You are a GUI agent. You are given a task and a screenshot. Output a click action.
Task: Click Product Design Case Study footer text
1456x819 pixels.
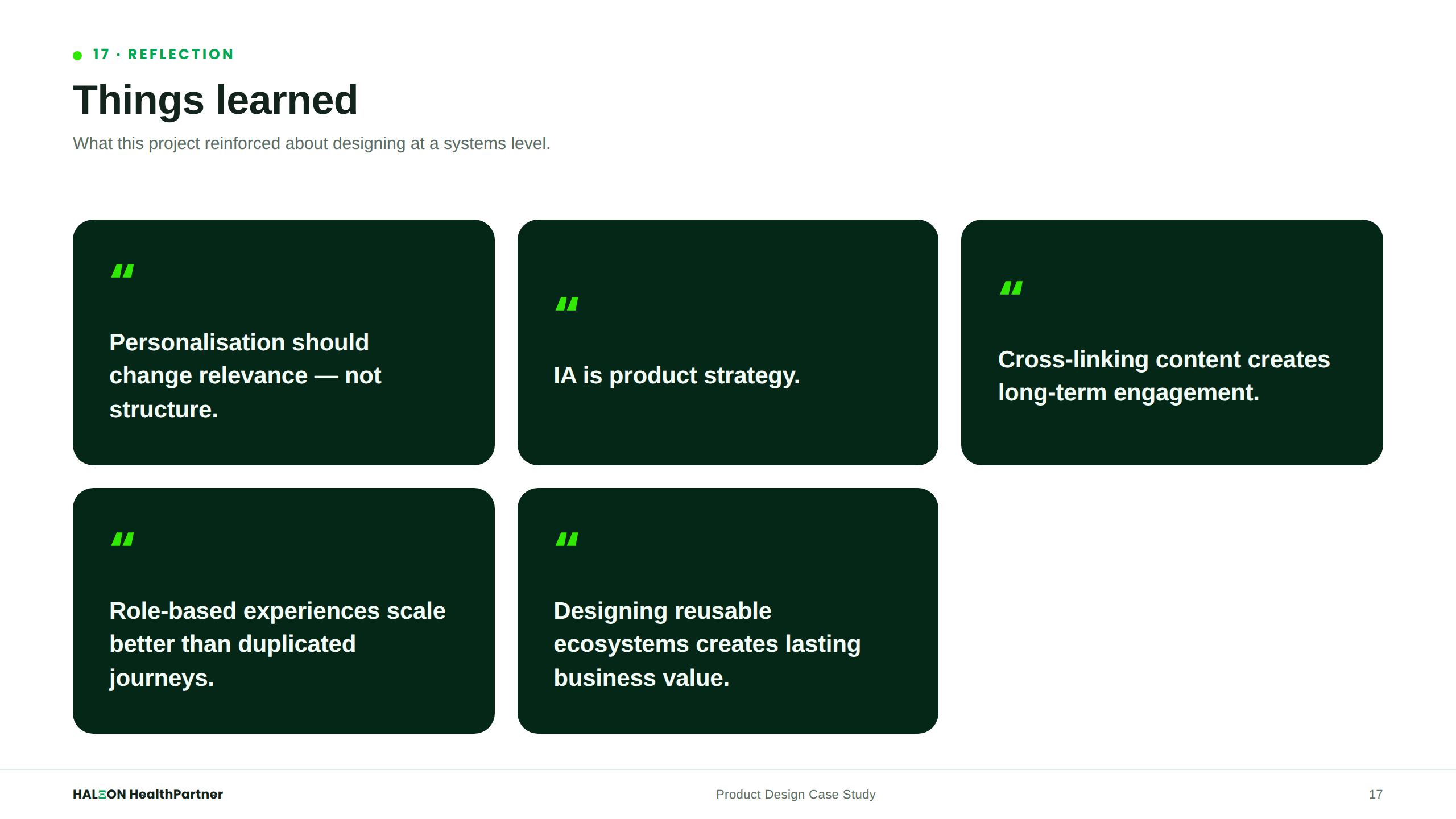[x=796, y=795]
